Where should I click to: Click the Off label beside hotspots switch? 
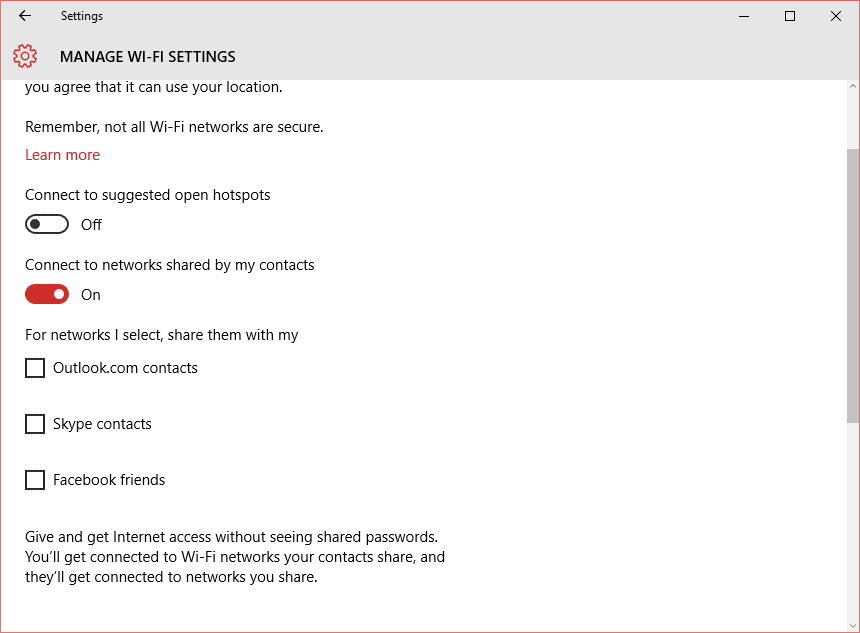tap(91, 225)
